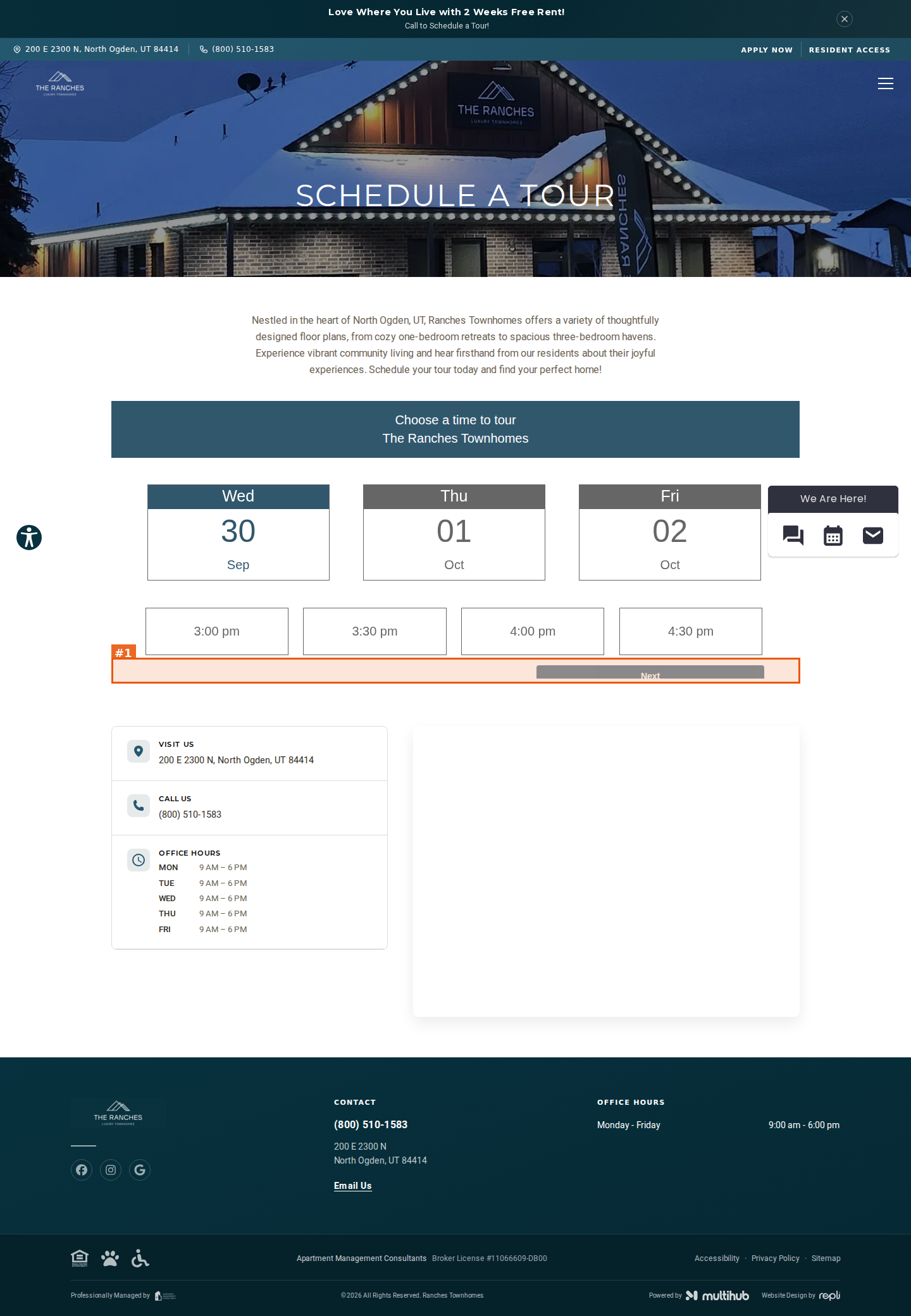Choose the 4:00 pm time slot
The image size is (911, 1316).
tap(533, 631)
